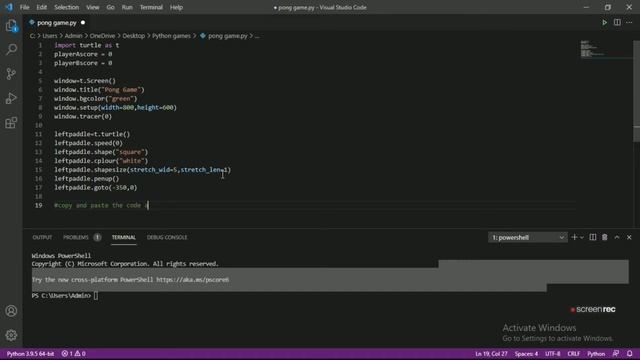Change language mode via Python
Image resolution: width=640 pixels, height=360 pixels.
tap(596, 353)
